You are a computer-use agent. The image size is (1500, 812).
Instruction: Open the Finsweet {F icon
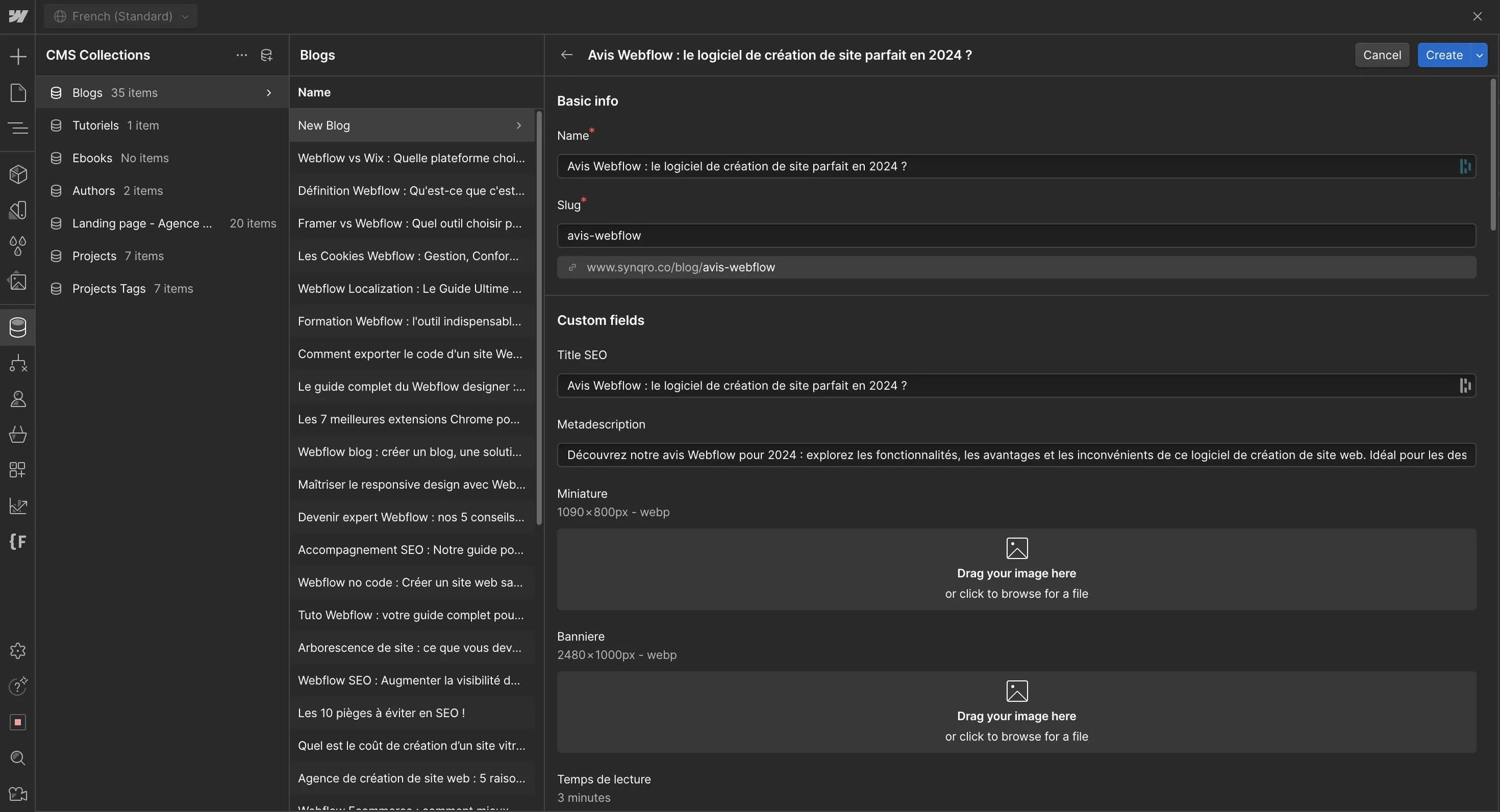pos(18,541)
